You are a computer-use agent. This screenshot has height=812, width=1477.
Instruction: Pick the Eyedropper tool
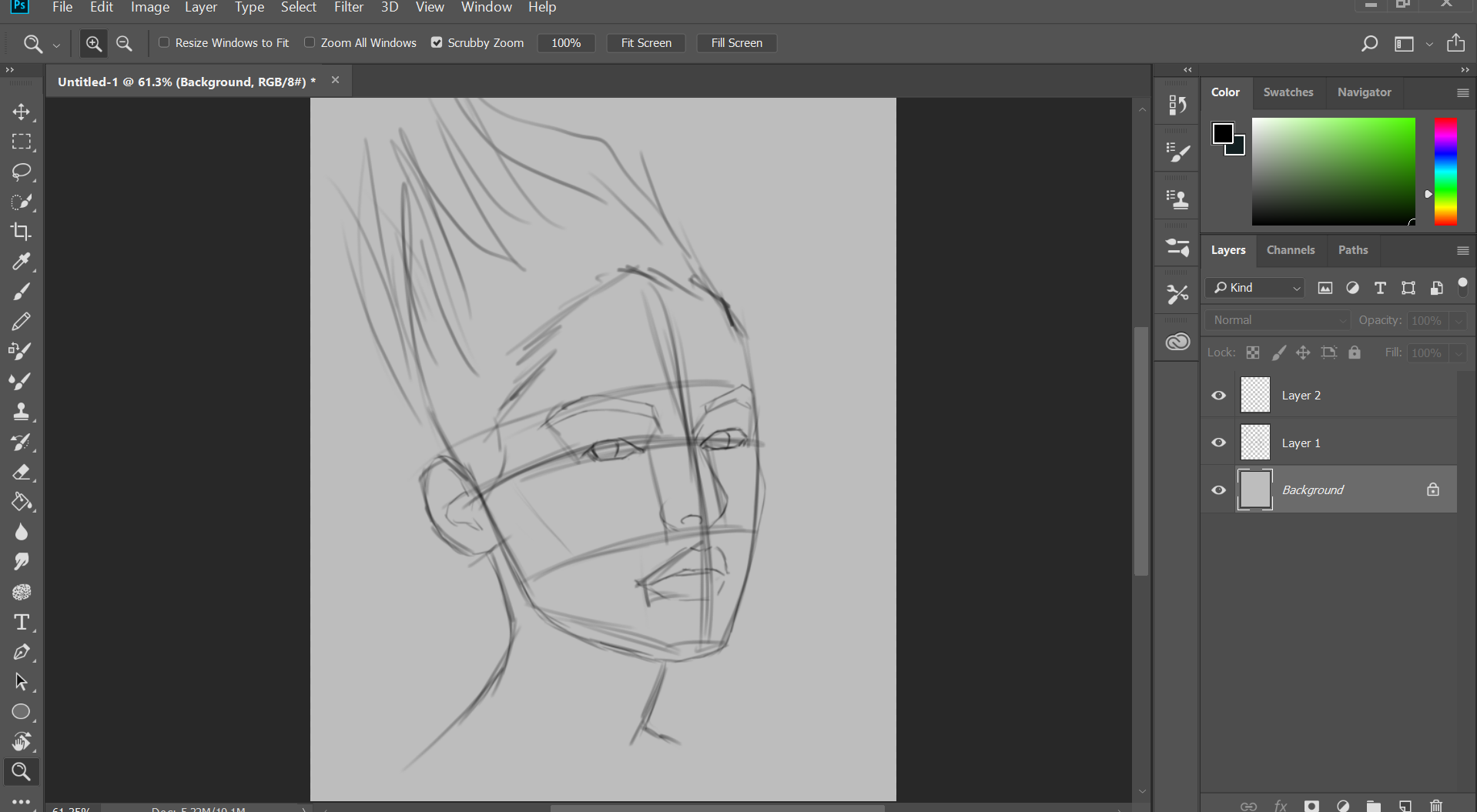[x=21, y=262]
